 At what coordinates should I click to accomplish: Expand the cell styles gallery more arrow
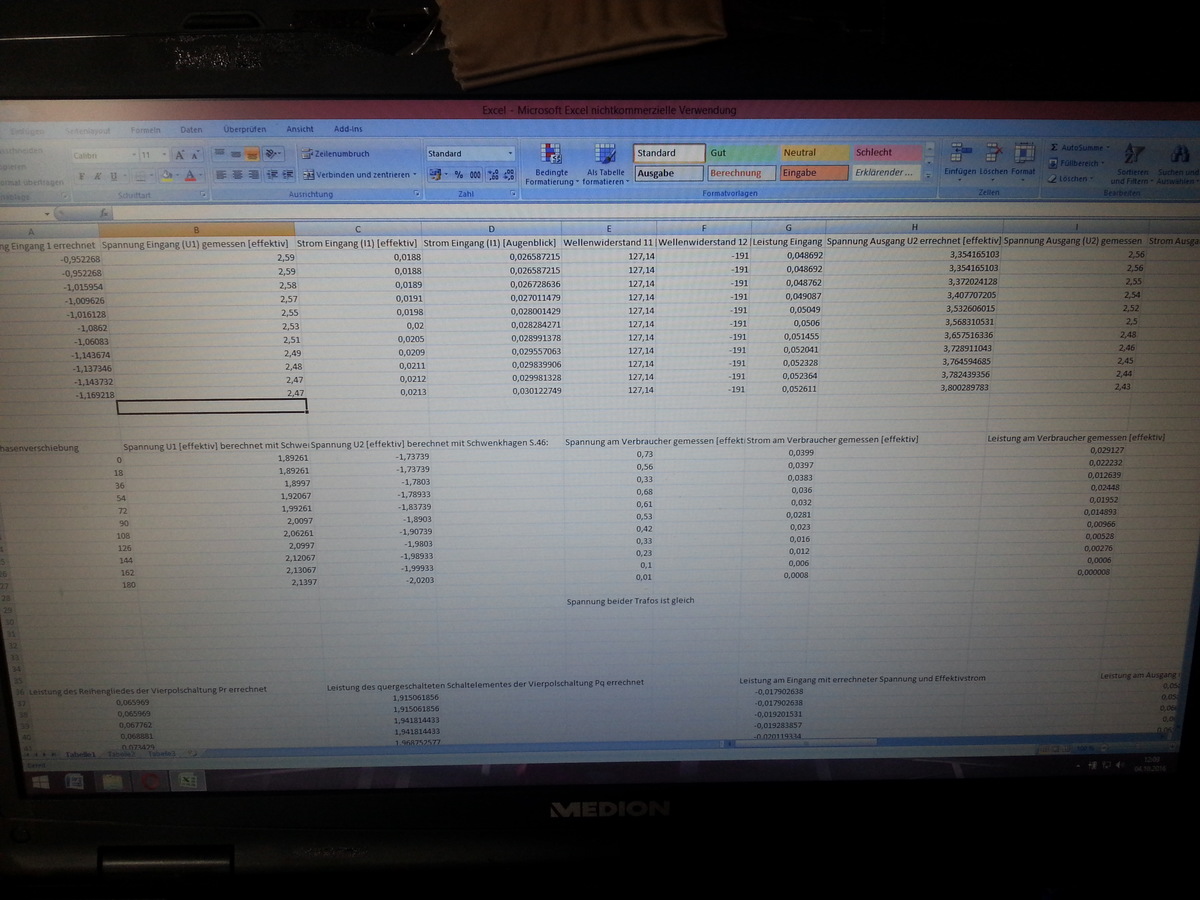tap(929, 175)
